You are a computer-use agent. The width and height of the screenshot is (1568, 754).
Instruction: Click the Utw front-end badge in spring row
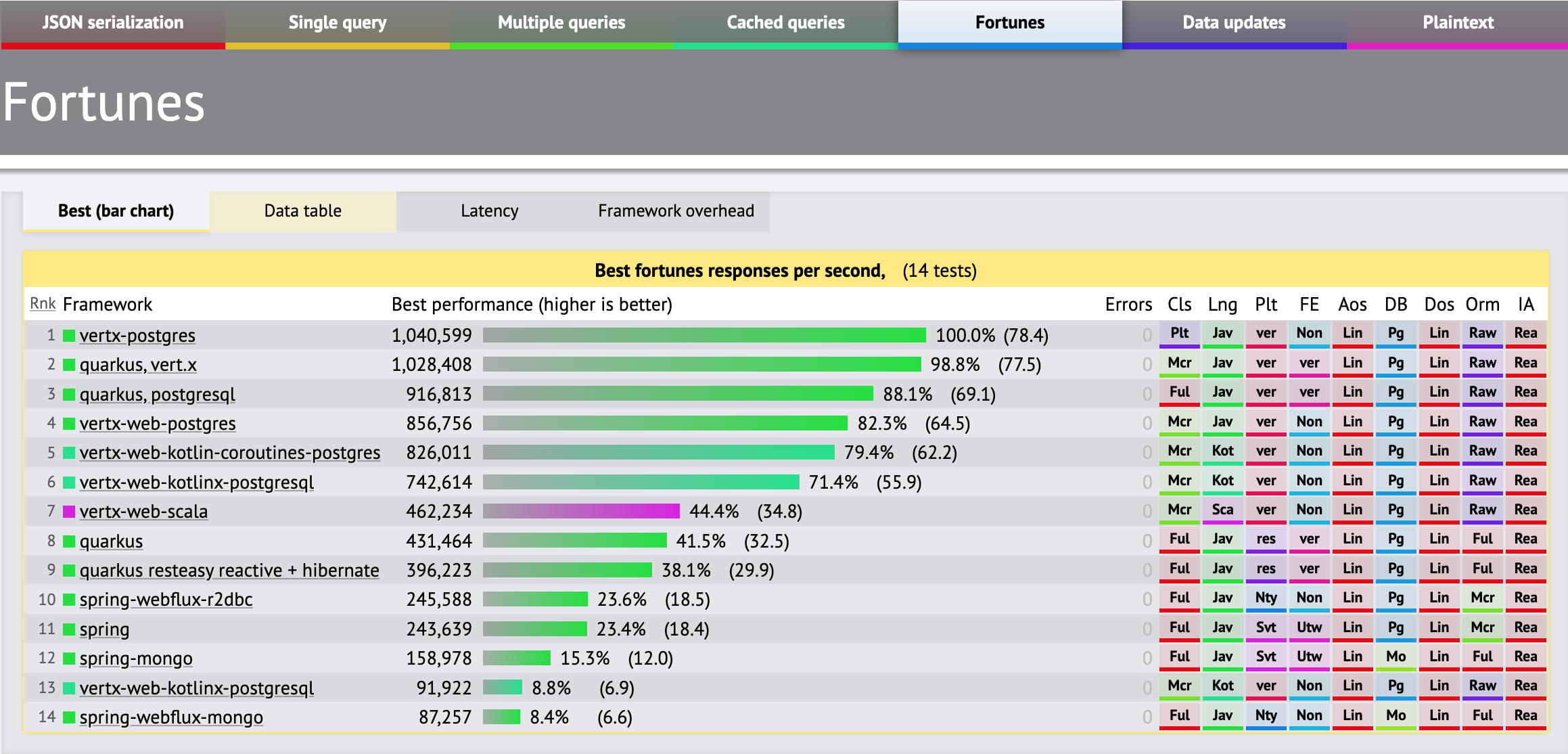coord(1309,628)
